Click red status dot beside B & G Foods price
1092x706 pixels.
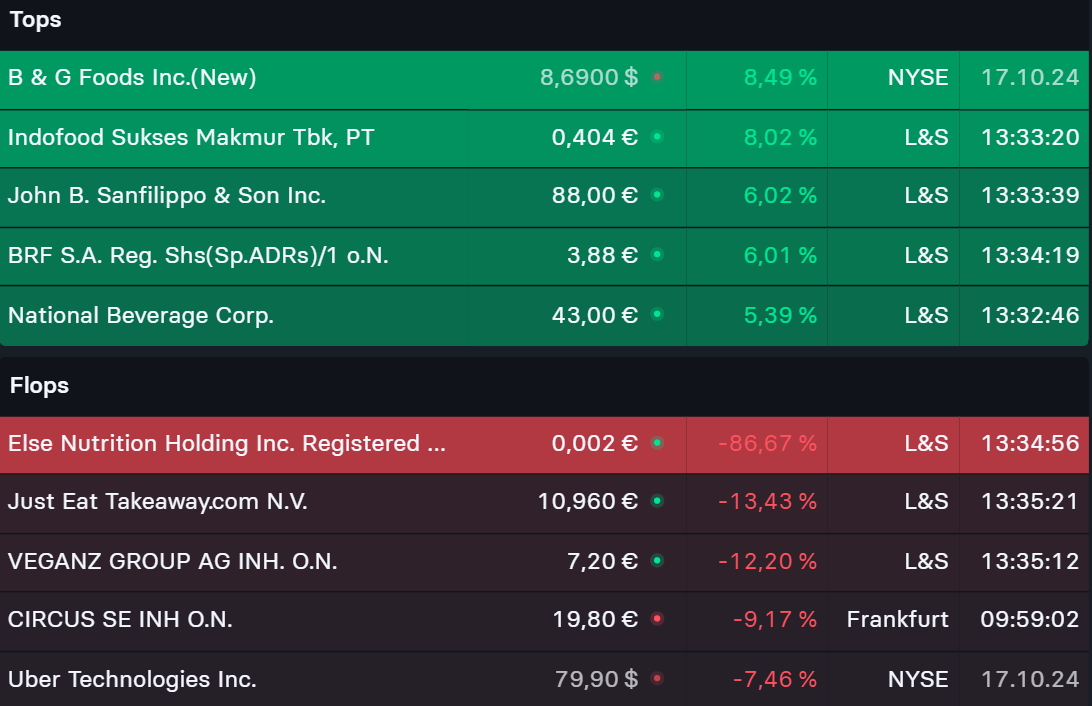(657, 77)
